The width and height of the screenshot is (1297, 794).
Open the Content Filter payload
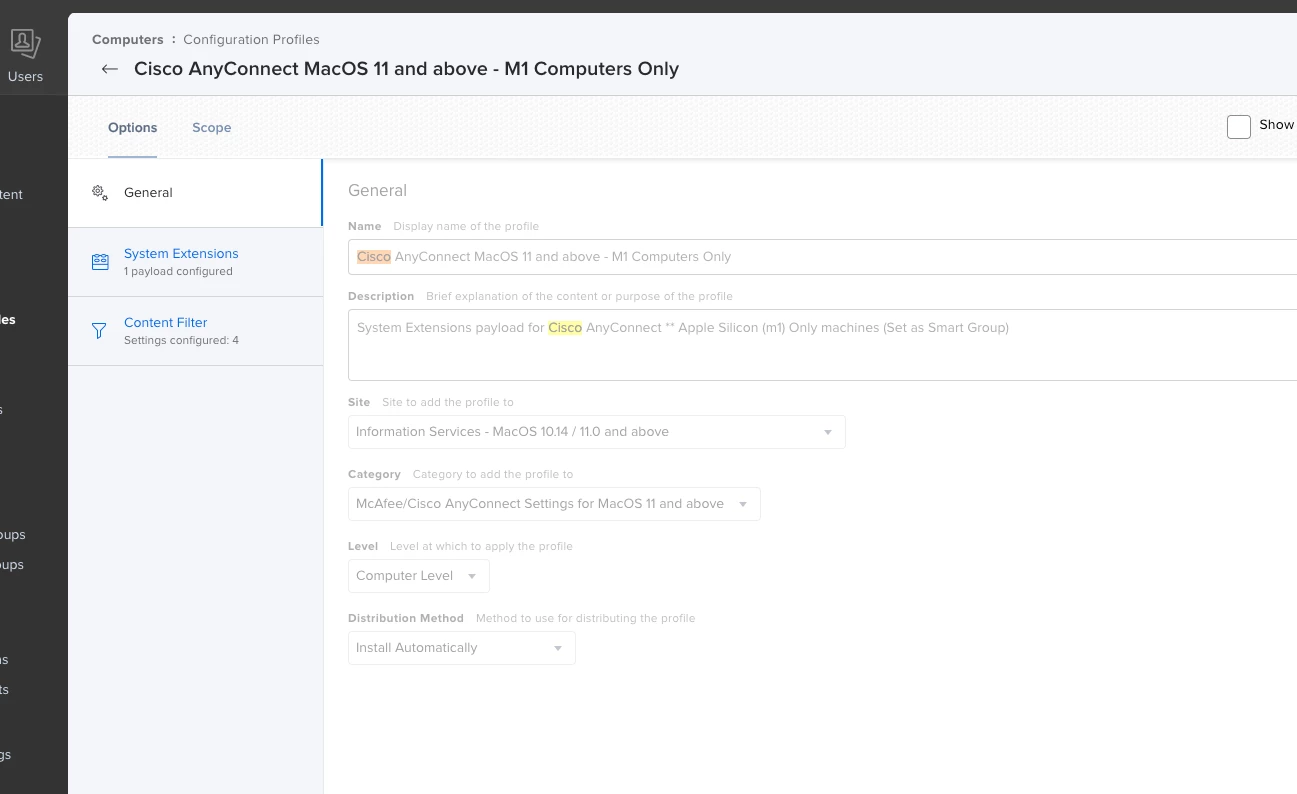[195, 331]
